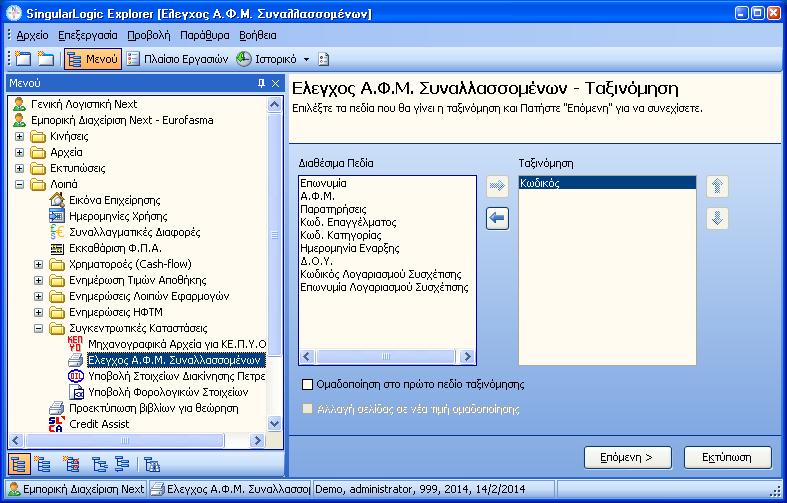Open Υποβολή Φορολογικών Στοιχείων icon
Viewport: 787px width, 503px height.
pos(76,392)
